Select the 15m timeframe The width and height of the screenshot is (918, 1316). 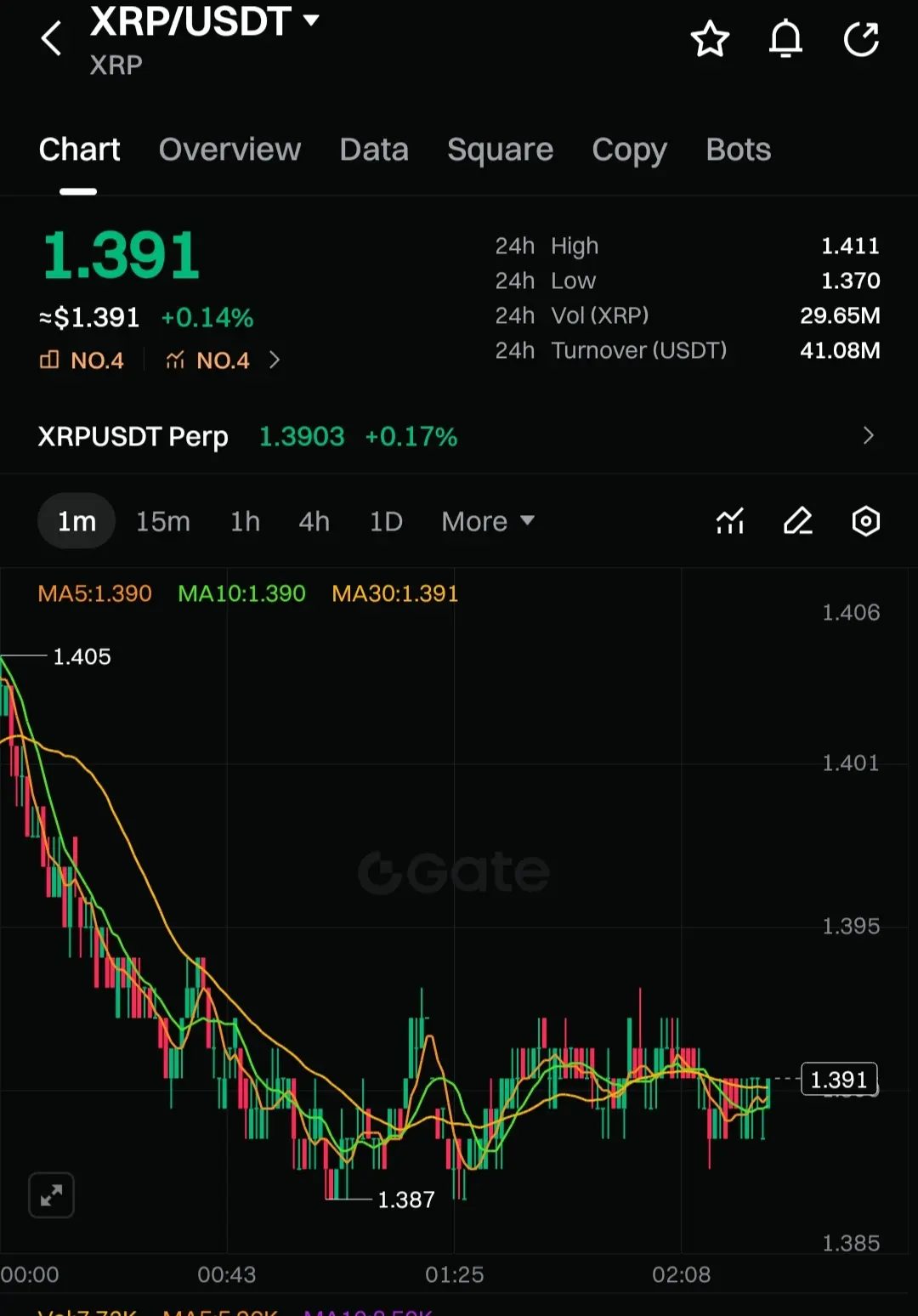163,521
